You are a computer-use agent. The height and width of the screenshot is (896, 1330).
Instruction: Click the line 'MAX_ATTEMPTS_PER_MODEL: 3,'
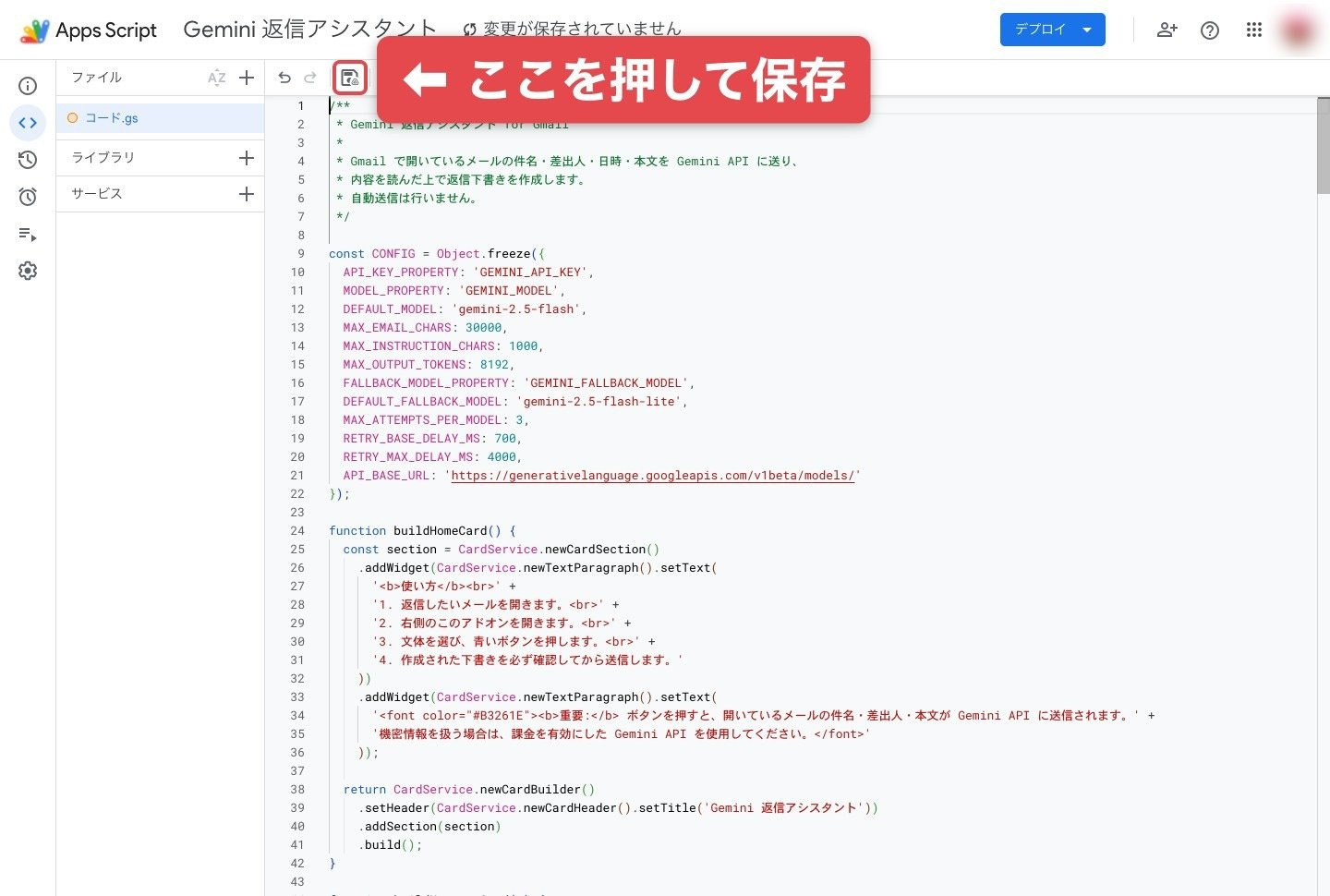coord(436,420)
